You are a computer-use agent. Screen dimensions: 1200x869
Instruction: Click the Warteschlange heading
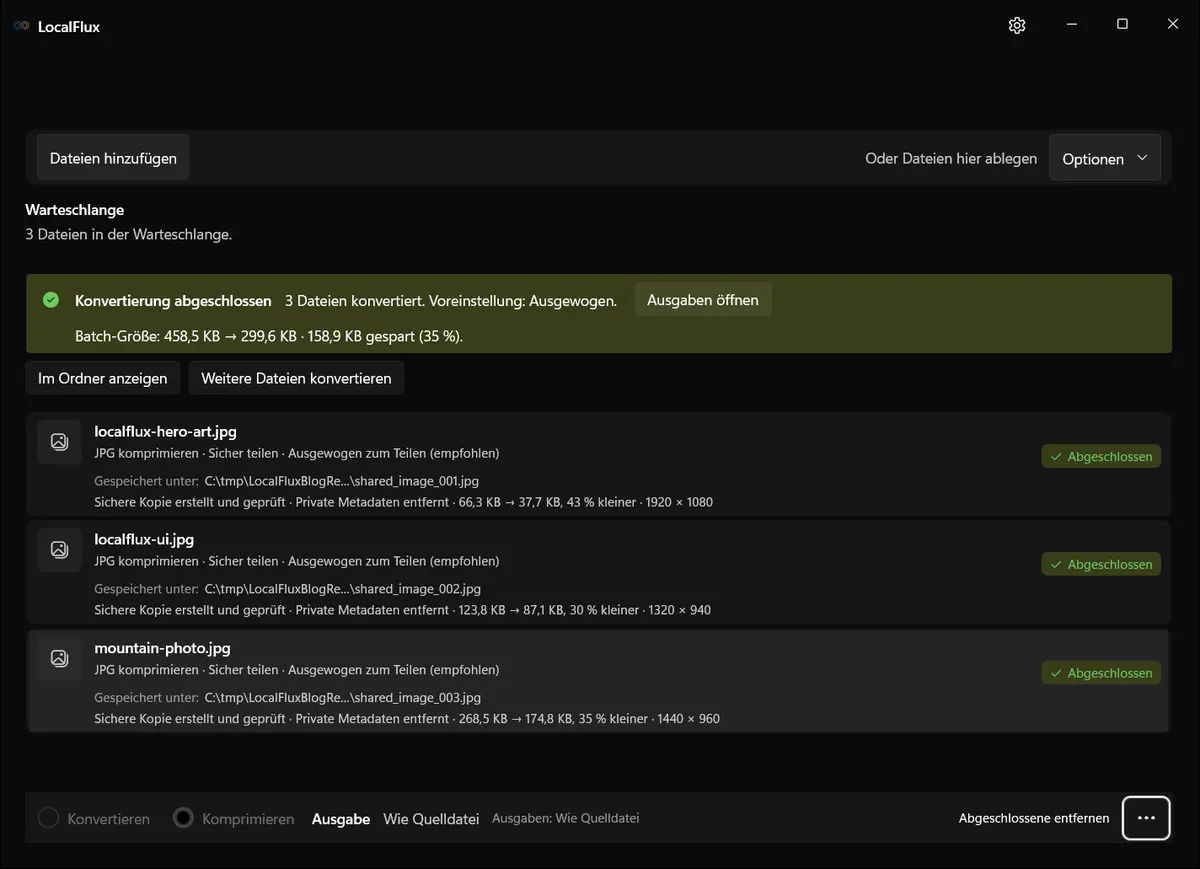[75, 210]
